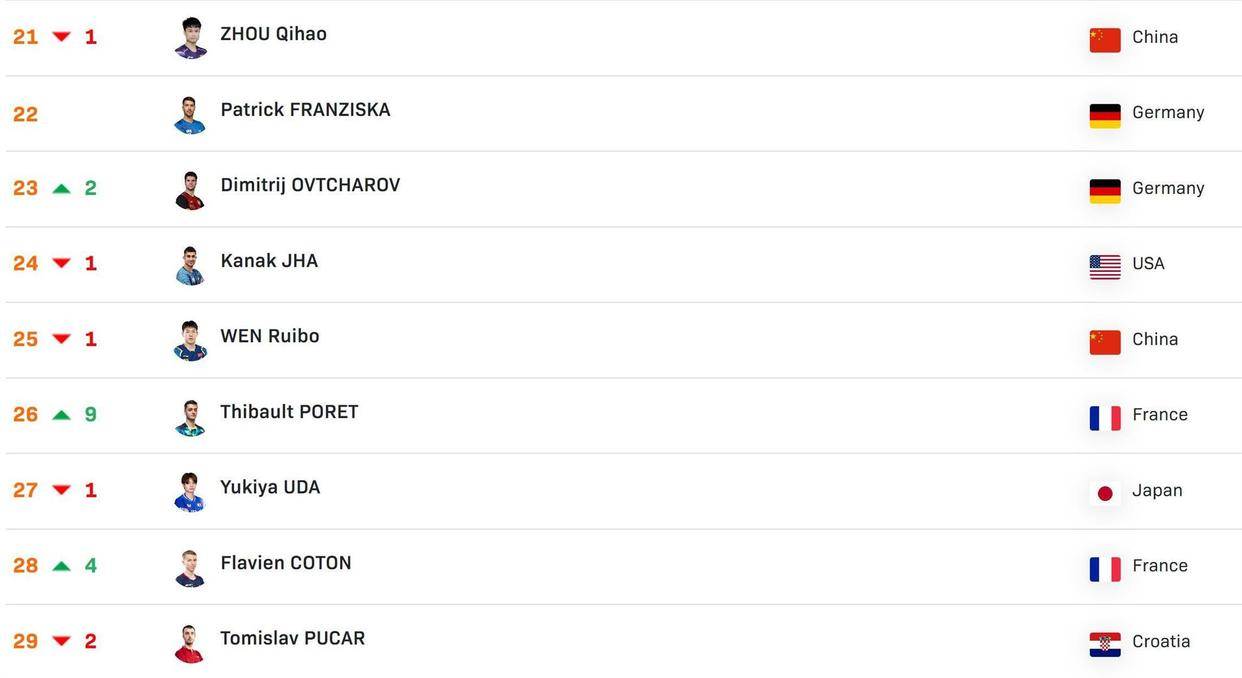The image size is (1242, 678).
Task: Click red down arrow at rank 29
Action: (x=61, y=641)
